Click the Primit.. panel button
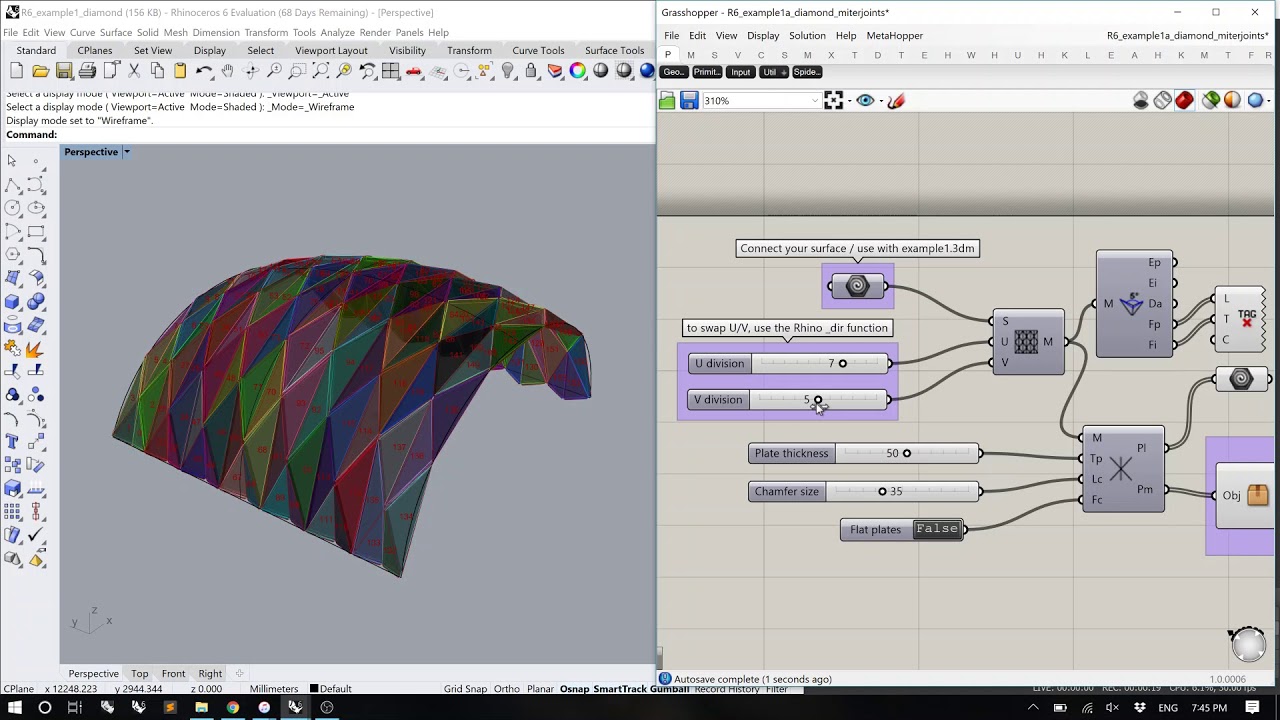The height and width of the screenshot is (720, 1280). tap(706, 72)
